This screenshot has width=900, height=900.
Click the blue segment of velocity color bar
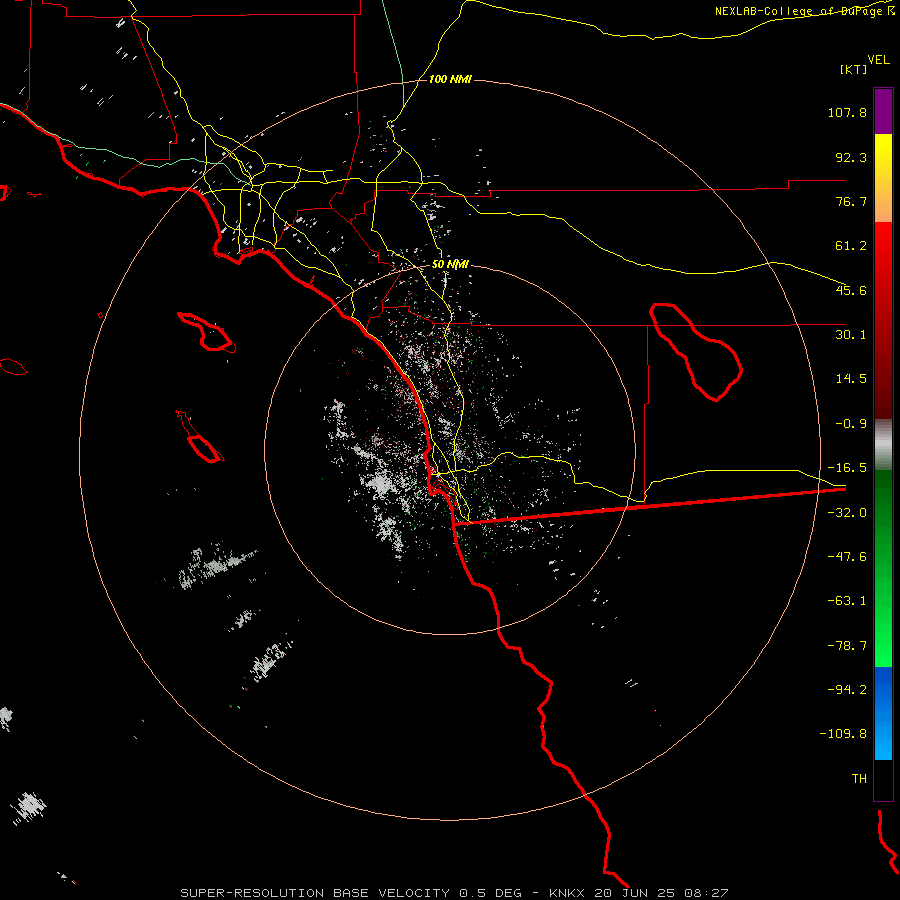pyautogui.click(x=883, y=713)
